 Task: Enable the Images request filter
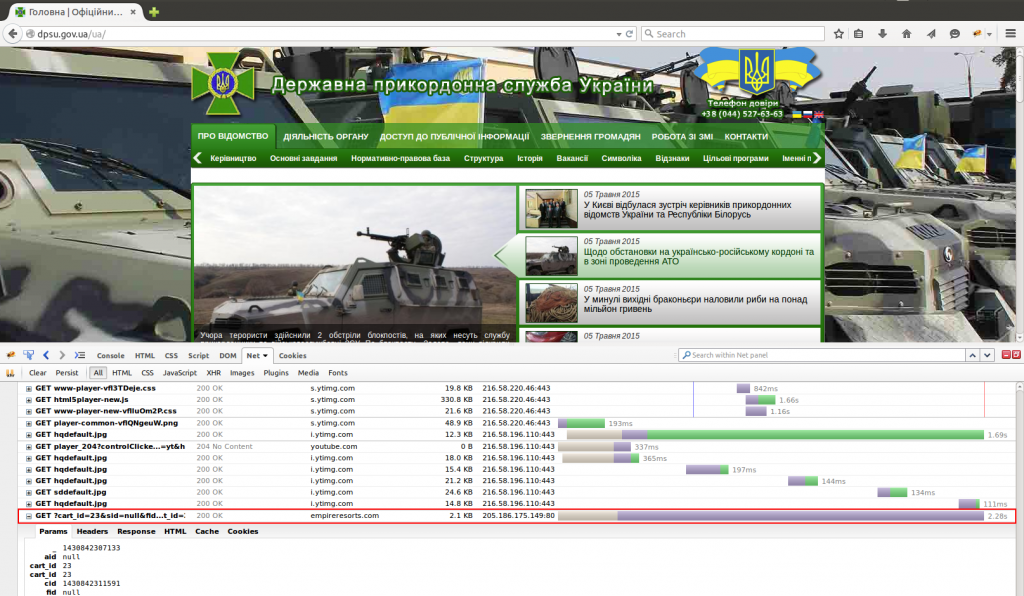(242, 373)
